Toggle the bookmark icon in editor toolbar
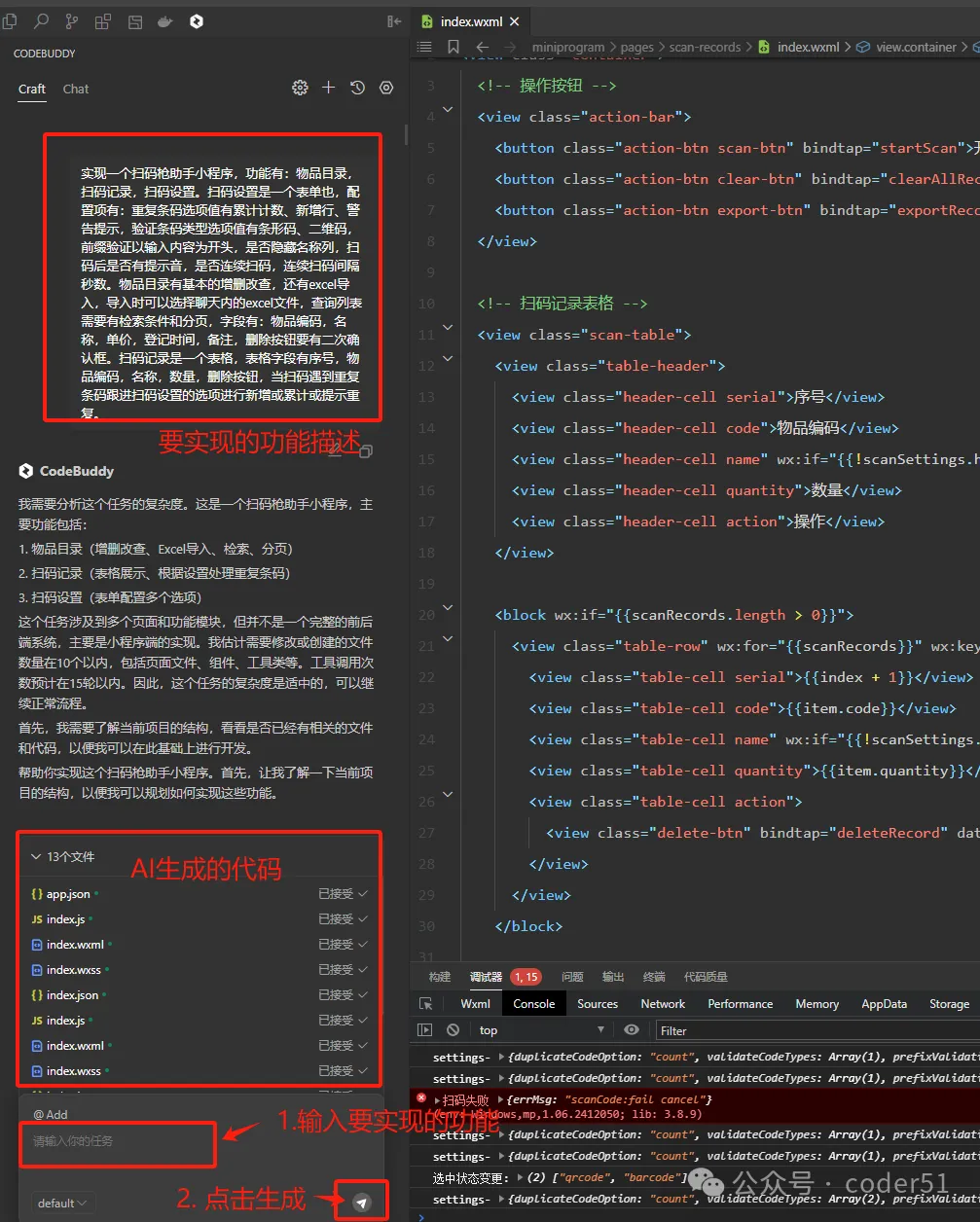Screen dimensions: 980x1222 click(454, 47)
